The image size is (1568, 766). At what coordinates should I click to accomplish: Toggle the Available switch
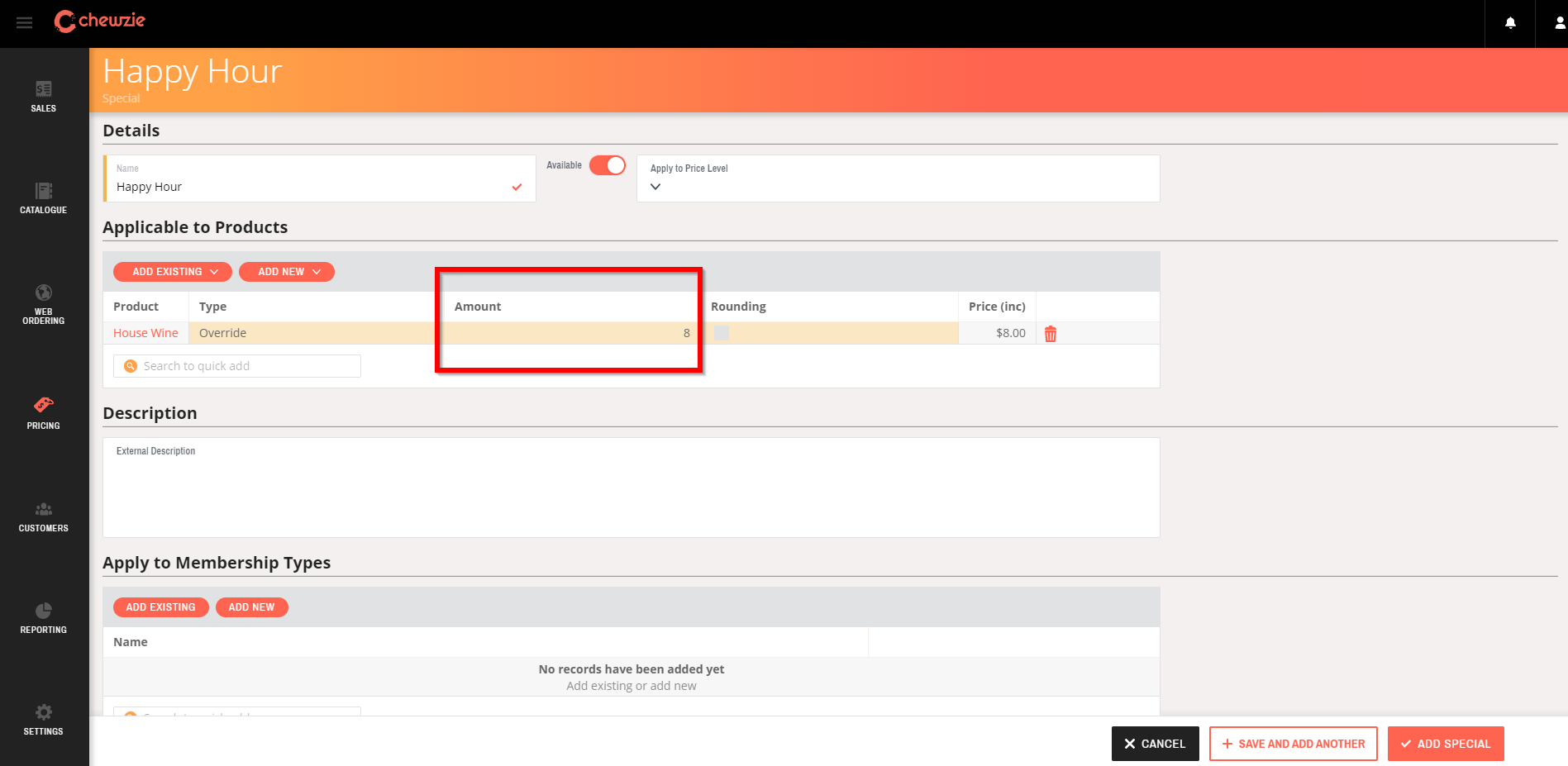(x=608, y=165)
